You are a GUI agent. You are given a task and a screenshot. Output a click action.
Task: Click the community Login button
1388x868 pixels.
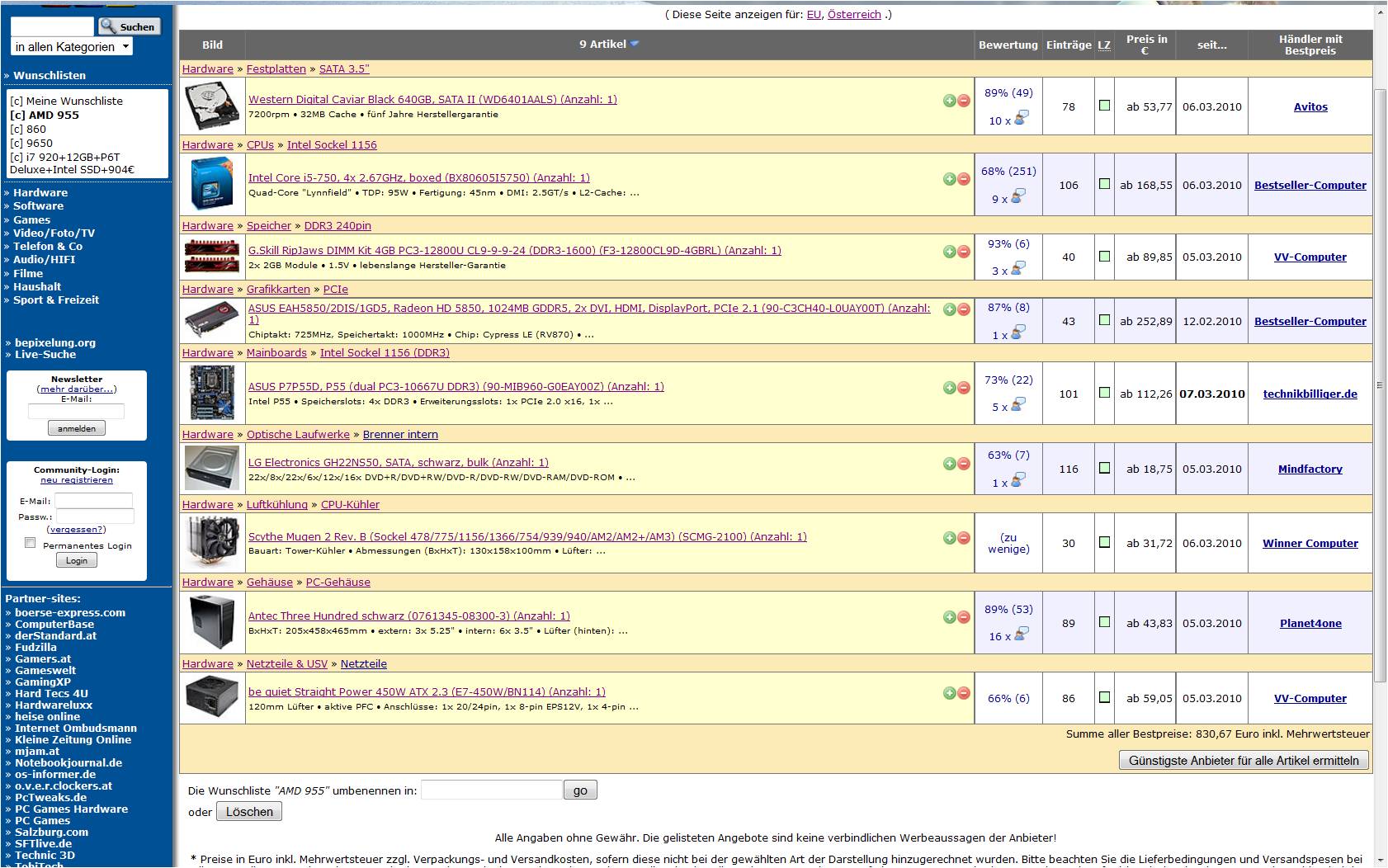[77, 560]
